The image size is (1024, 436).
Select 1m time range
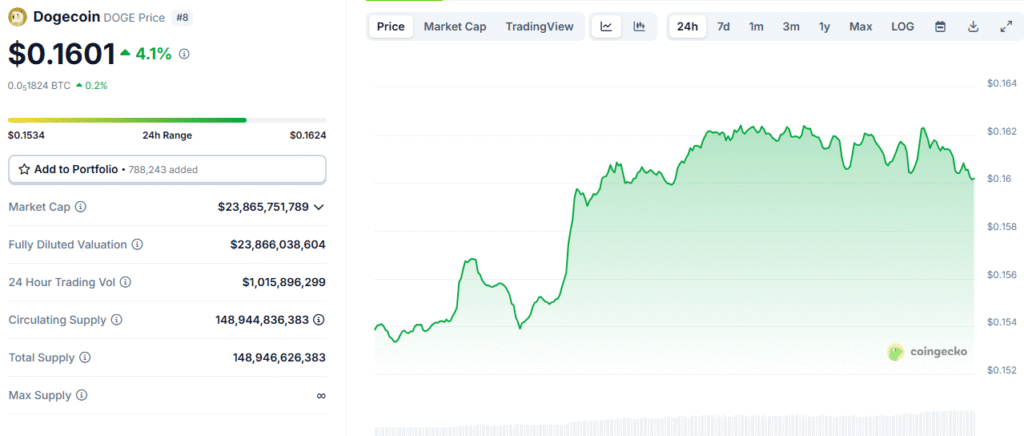coord(756,27)
